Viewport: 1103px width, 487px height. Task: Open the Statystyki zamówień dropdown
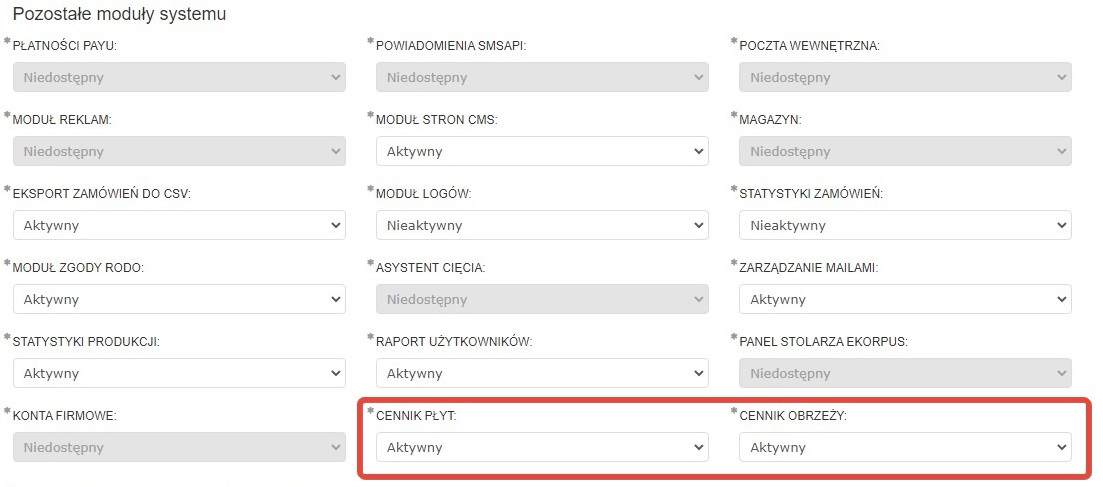pos(905,225)
